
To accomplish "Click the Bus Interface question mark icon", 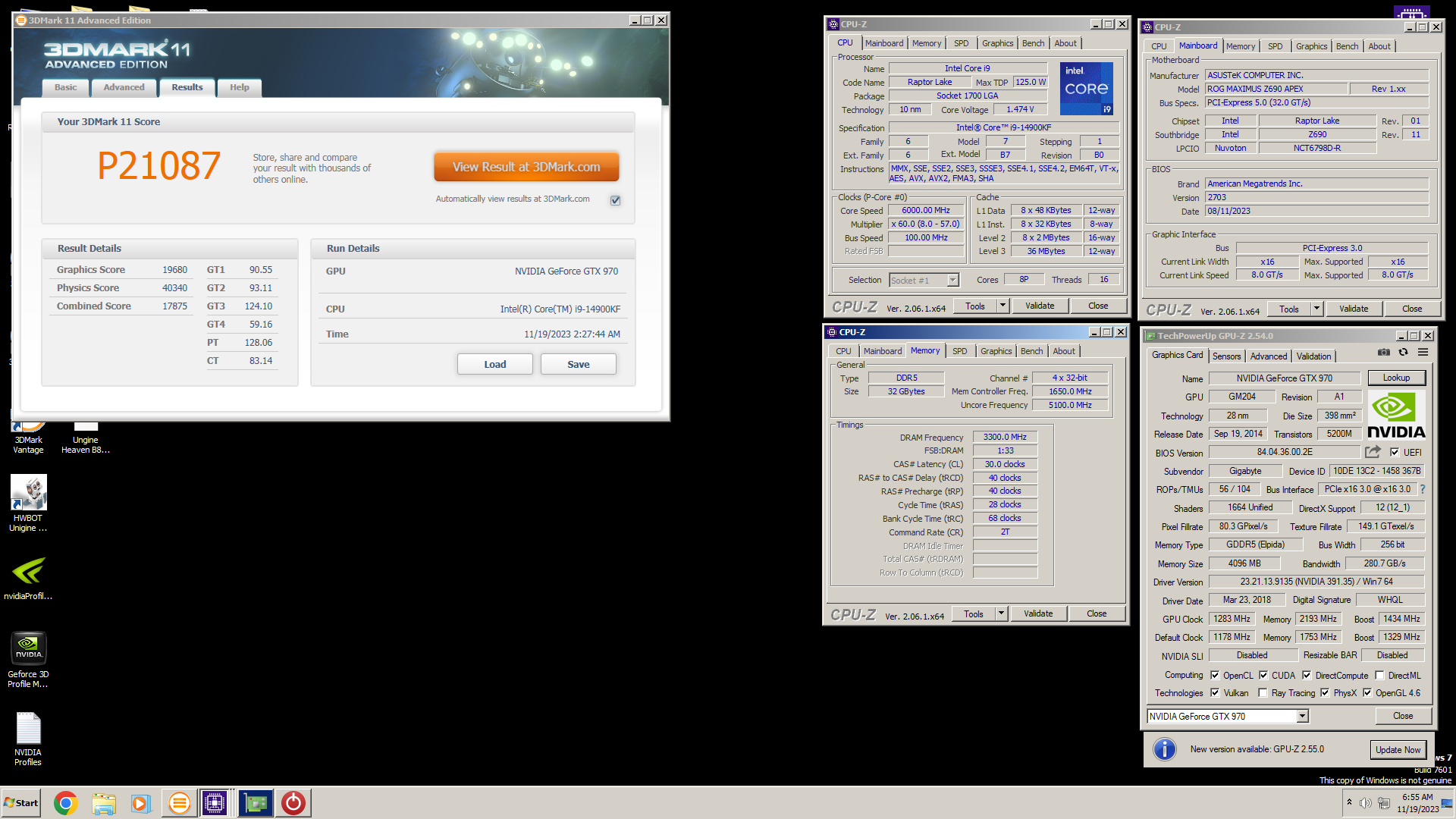I will (1423, 490).
